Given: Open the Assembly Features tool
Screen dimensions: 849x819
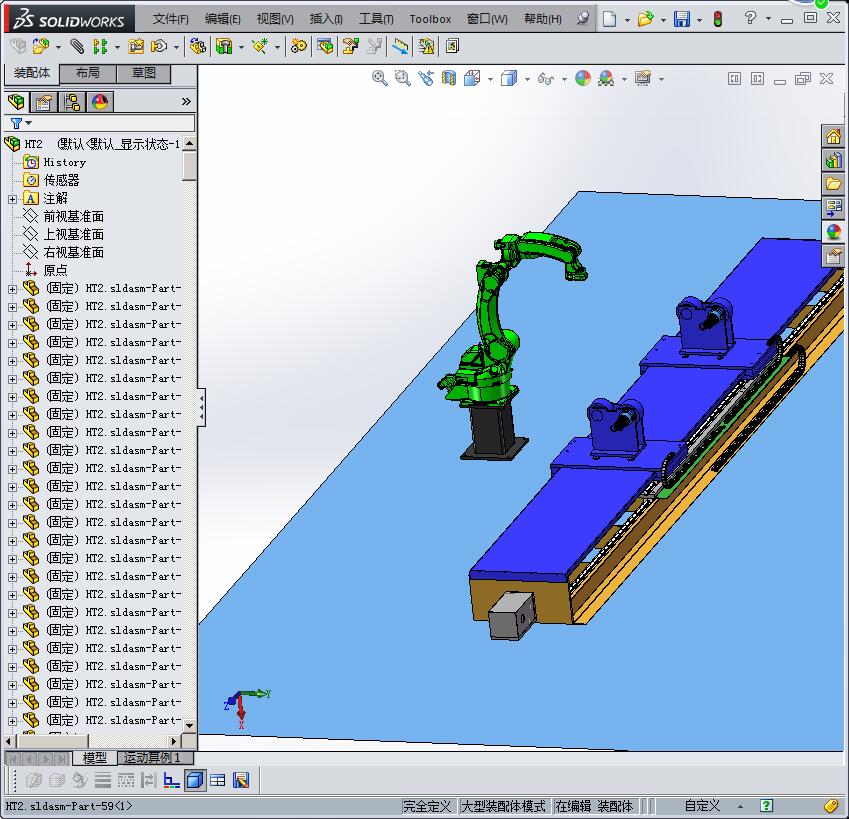Looking at the screenshot, I should tap(224, 47).
